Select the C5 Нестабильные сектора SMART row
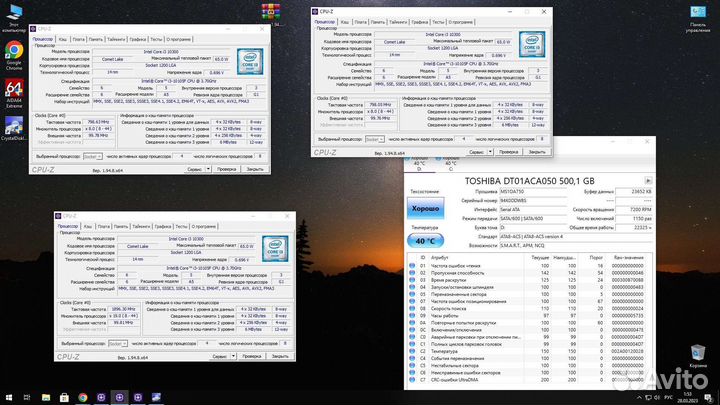 (x=528, y=366)
